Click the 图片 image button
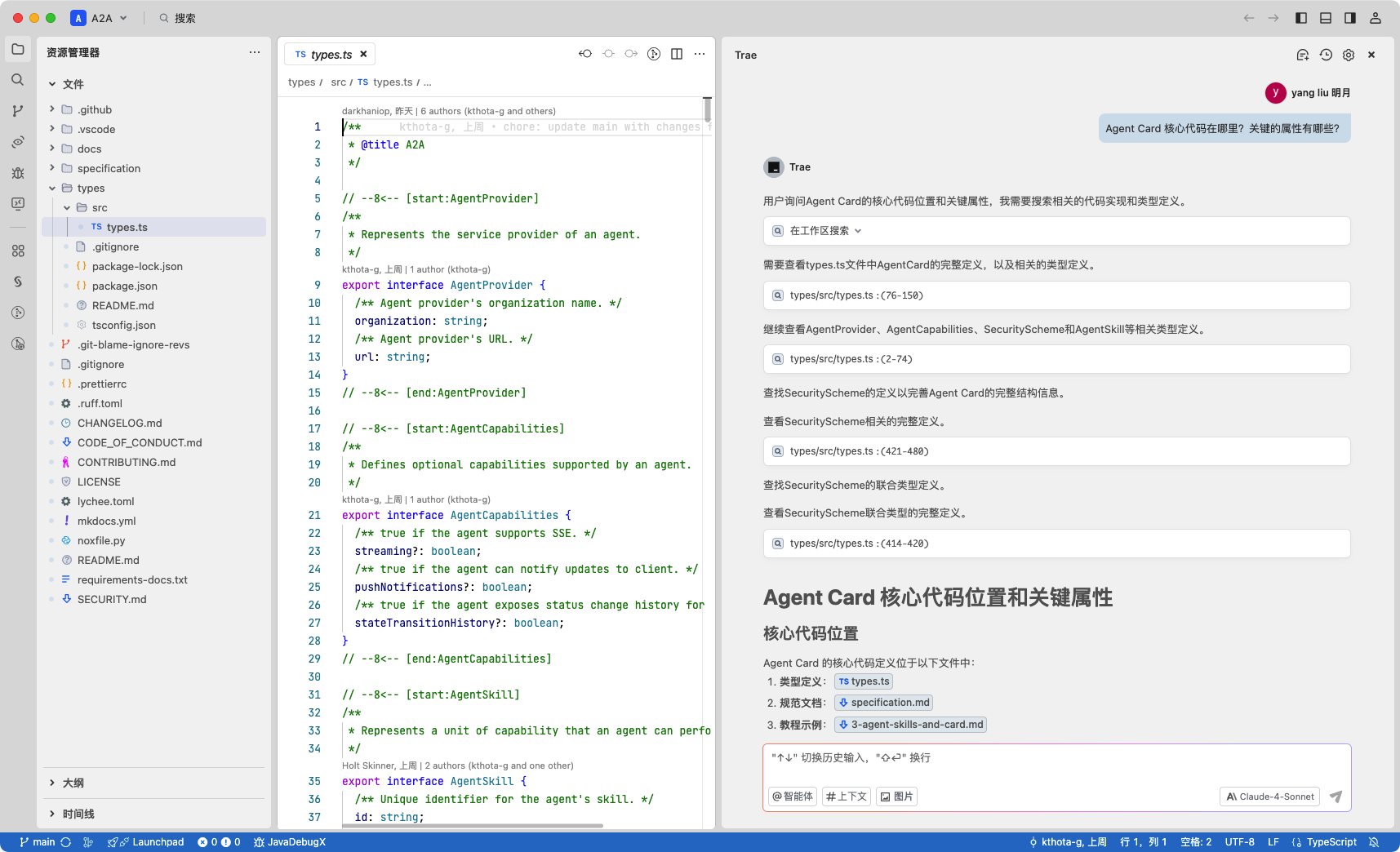Screen dimensions: 1400x852 click(896, 797)
